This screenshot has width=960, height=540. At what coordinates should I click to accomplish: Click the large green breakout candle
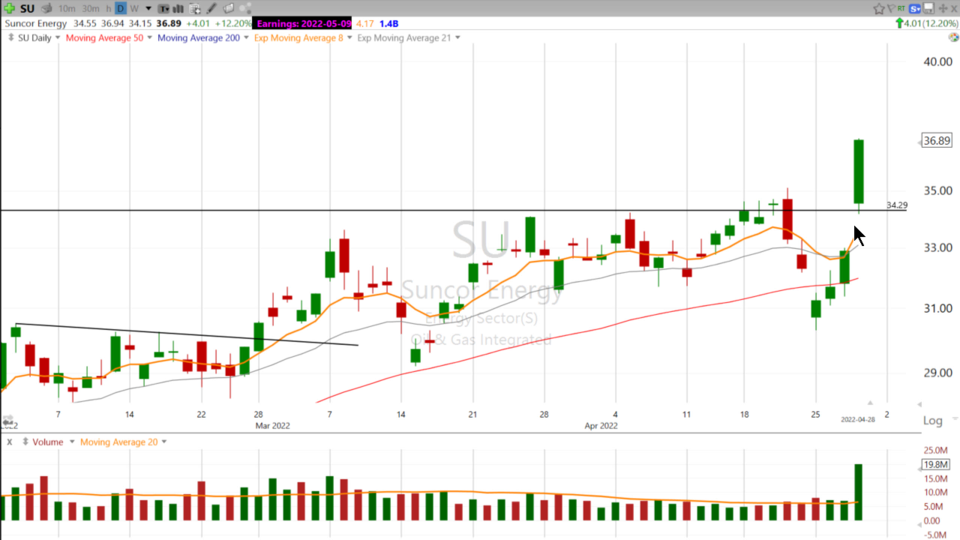[859, 171]
